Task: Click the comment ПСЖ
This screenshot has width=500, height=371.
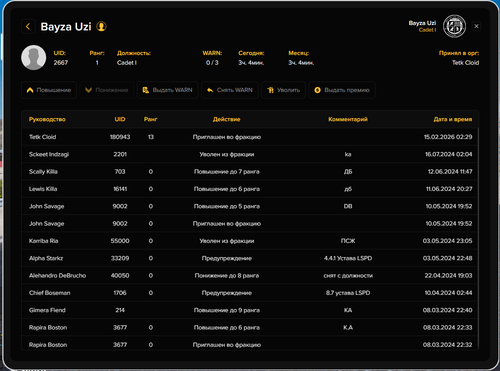Action: click(348, 241)
